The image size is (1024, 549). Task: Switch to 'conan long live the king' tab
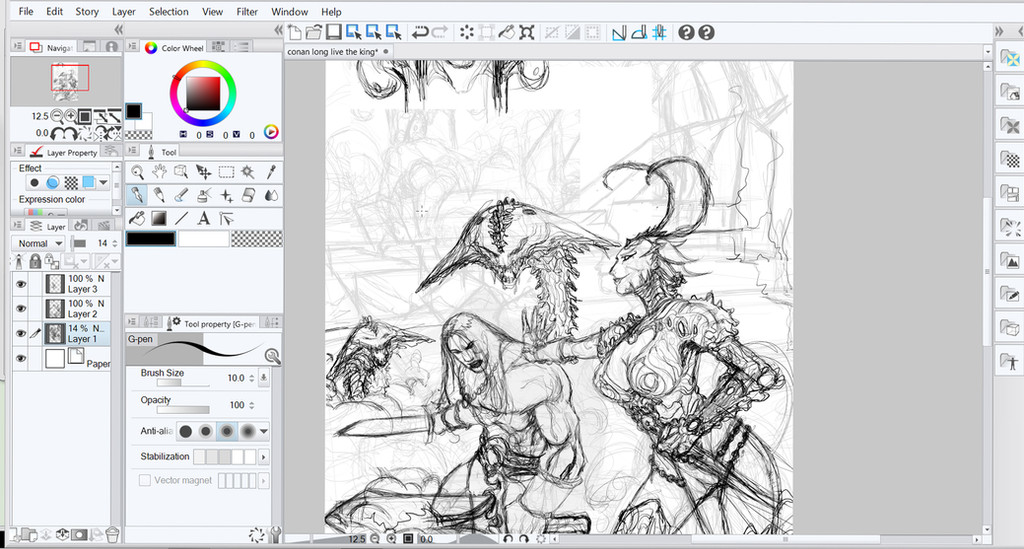[339, 52]
